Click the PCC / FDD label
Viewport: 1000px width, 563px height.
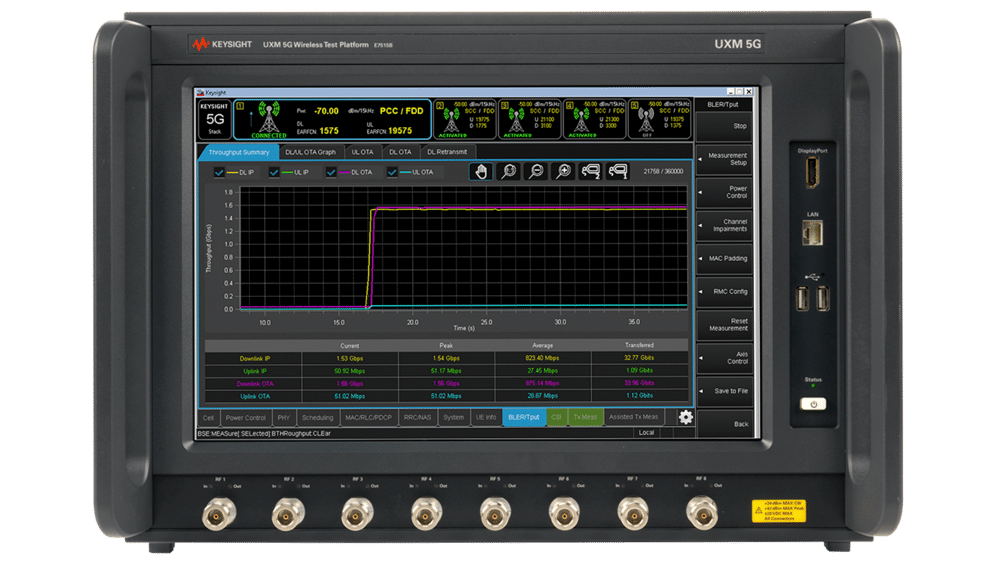(401, 111)
